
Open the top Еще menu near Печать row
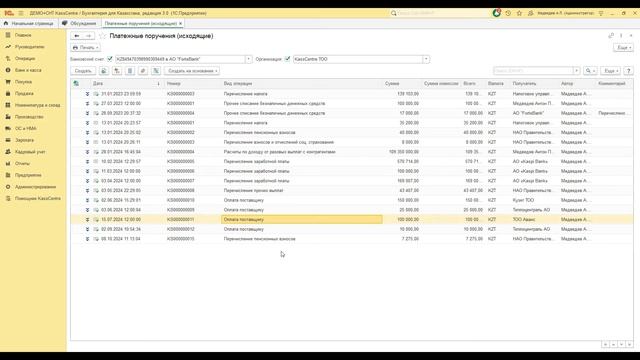click(623, 48)
